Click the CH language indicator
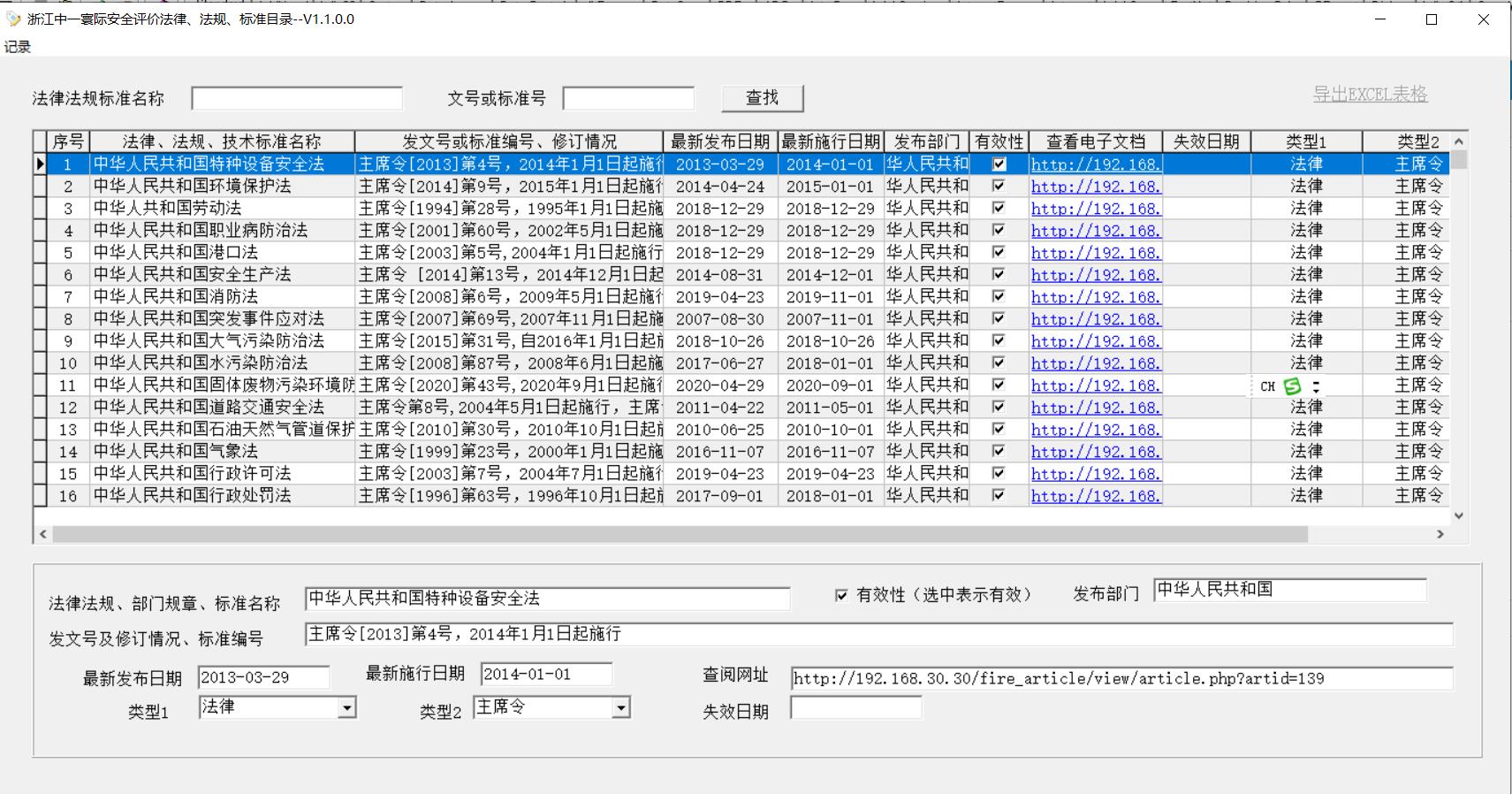Screen dimensions: 1512x794 tap(1268, 386)
